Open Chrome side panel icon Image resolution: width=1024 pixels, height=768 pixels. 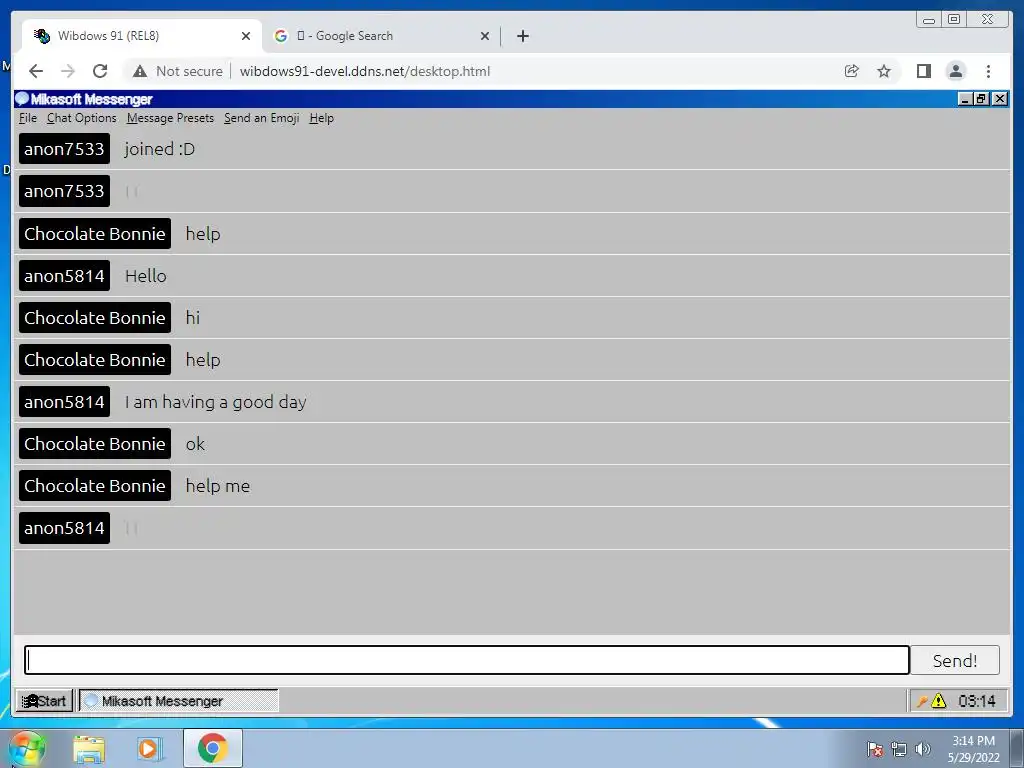tap(923, 71)
